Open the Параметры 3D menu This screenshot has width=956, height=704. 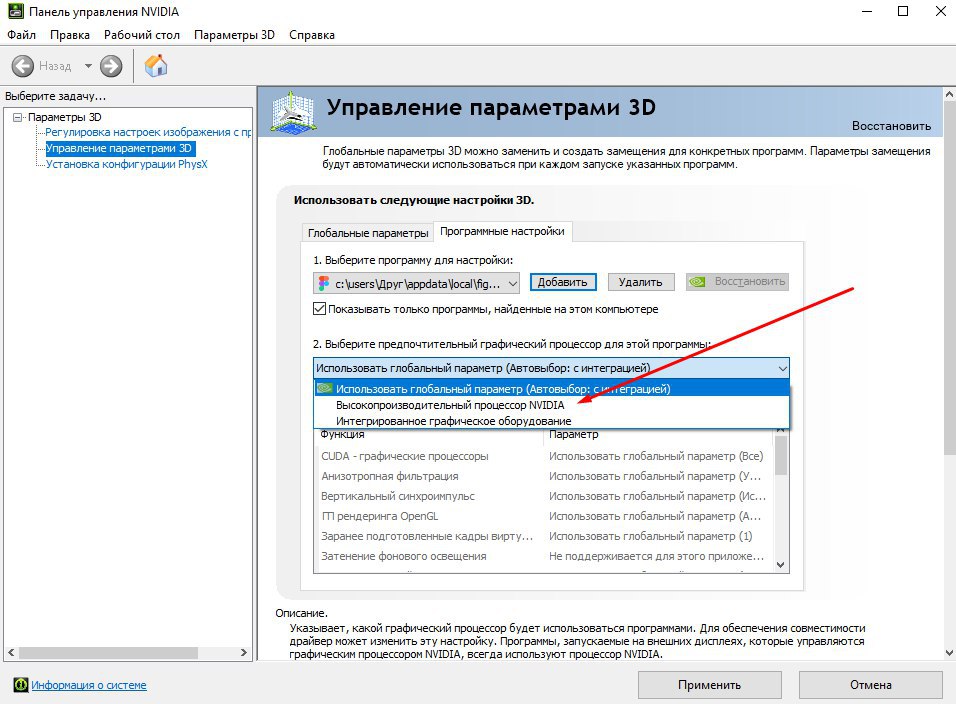point(234,35)
